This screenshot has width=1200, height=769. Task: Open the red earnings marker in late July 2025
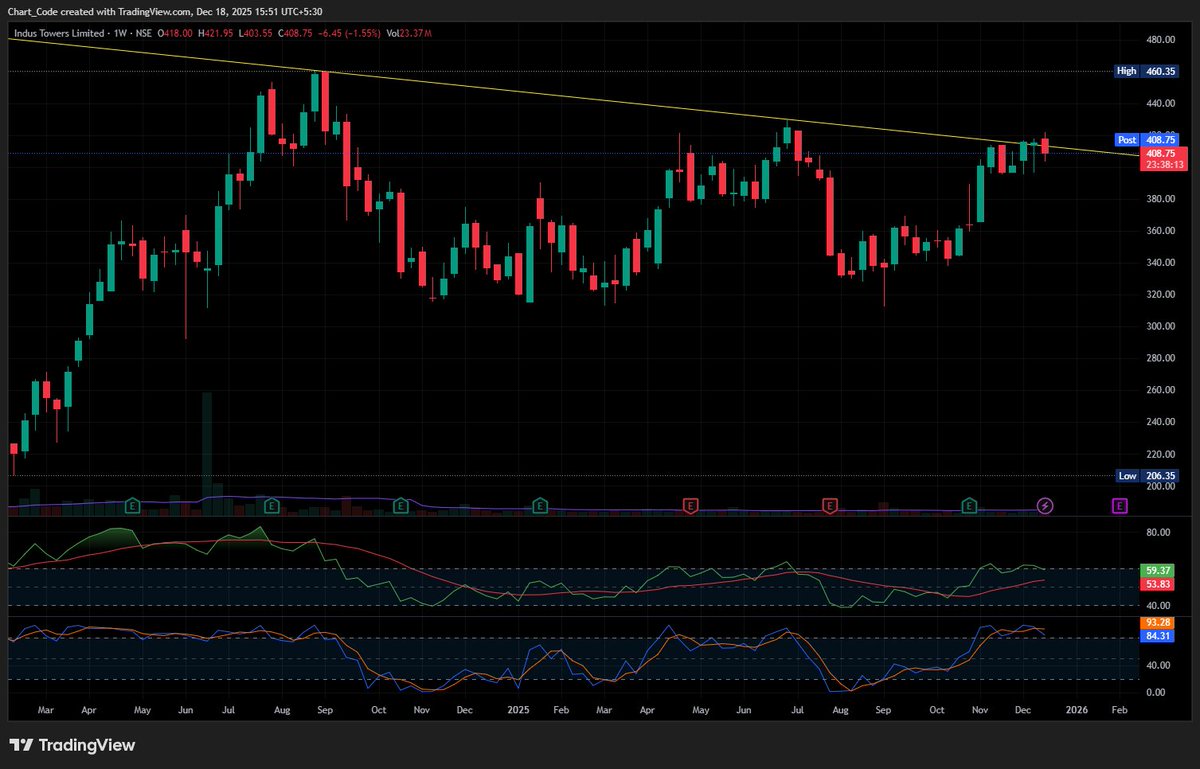click(x=829, y=506)
